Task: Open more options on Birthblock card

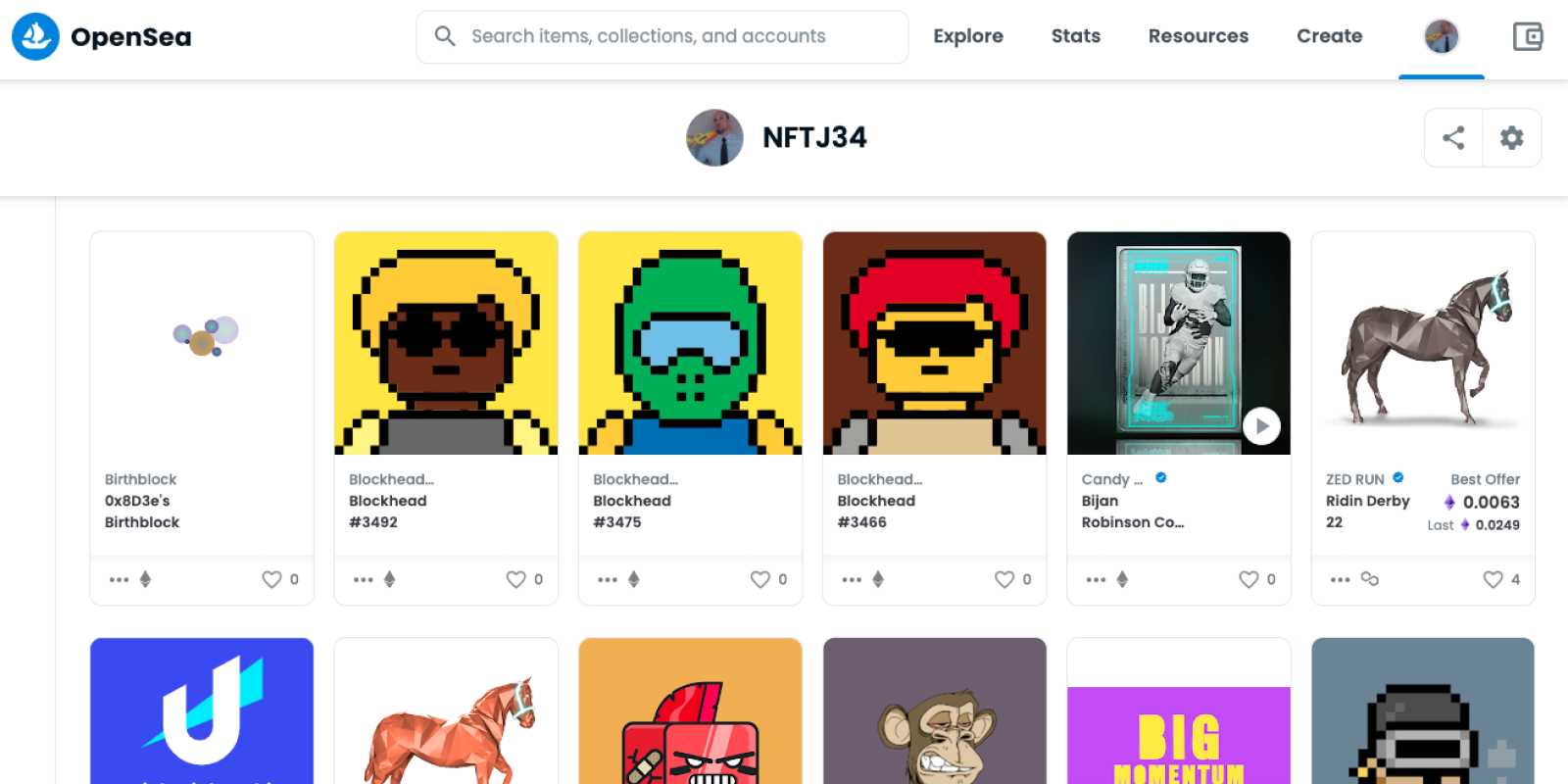Action: point(119,579)
